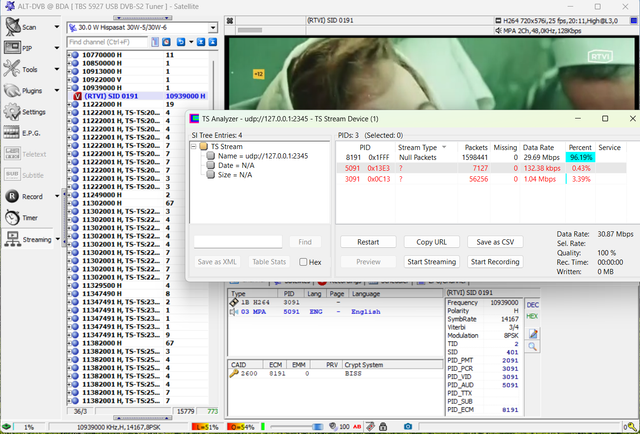Tick the Hex checkbox in TS Analyzer
Image resolution: width=640 pixels, height=434 pixels.
303,262
